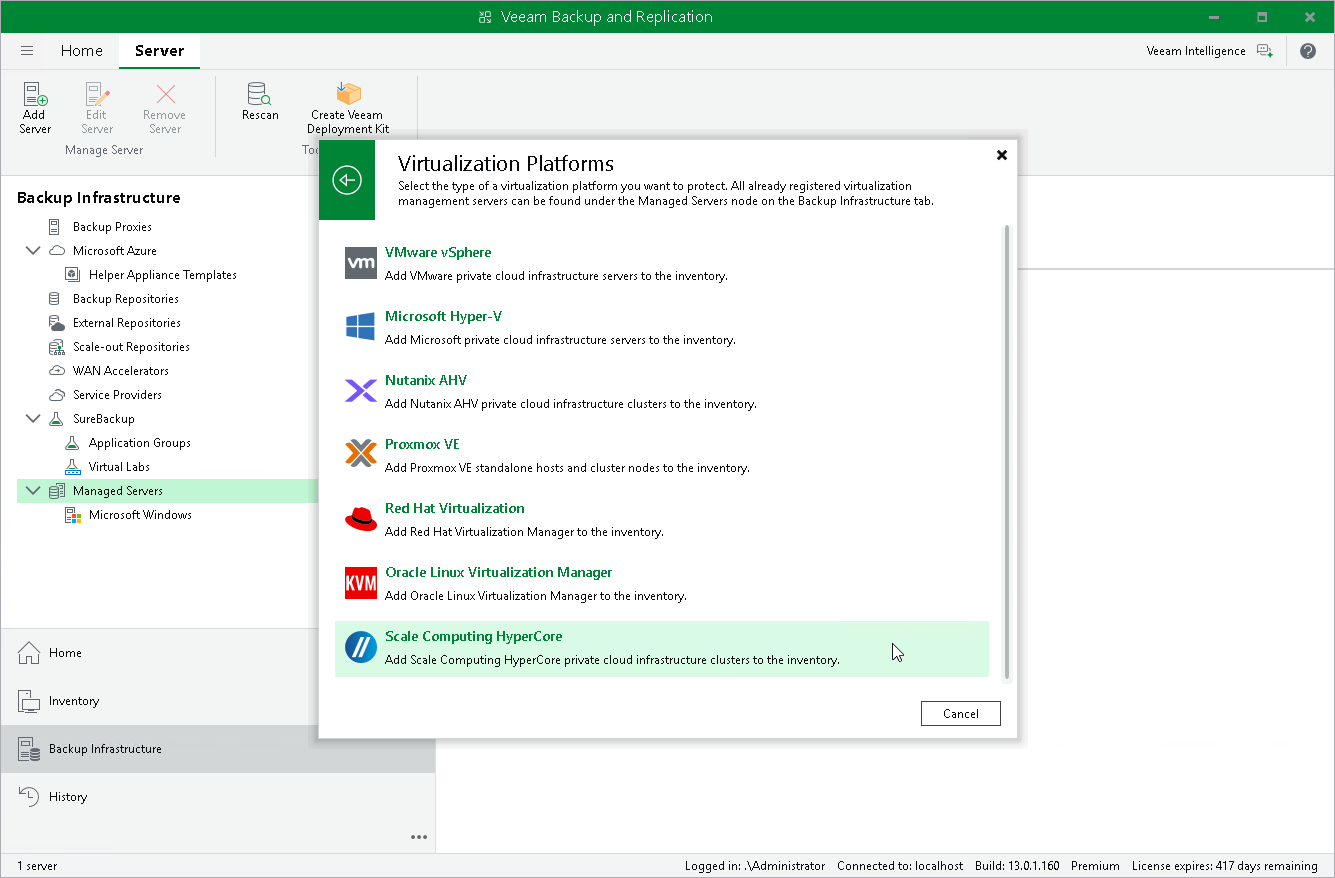
Task: Collapse the Managed Servers tree node
Action: pos(33,491)
